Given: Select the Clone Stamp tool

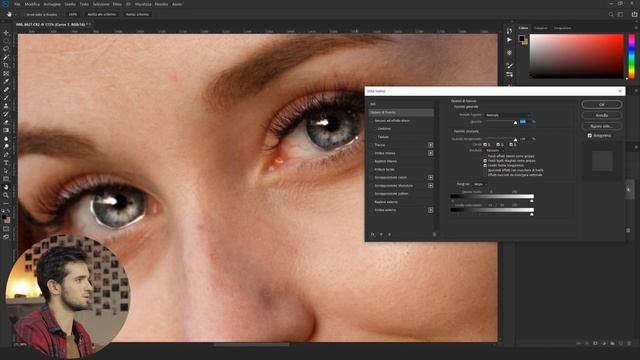Looking at the screenshot, I should (6, 106).
